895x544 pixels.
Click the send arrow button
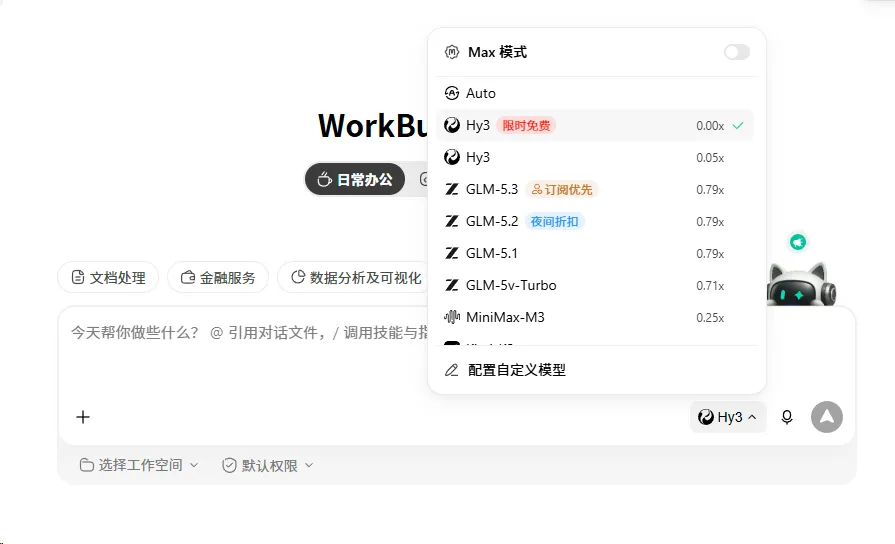click(x=827, y=417)
